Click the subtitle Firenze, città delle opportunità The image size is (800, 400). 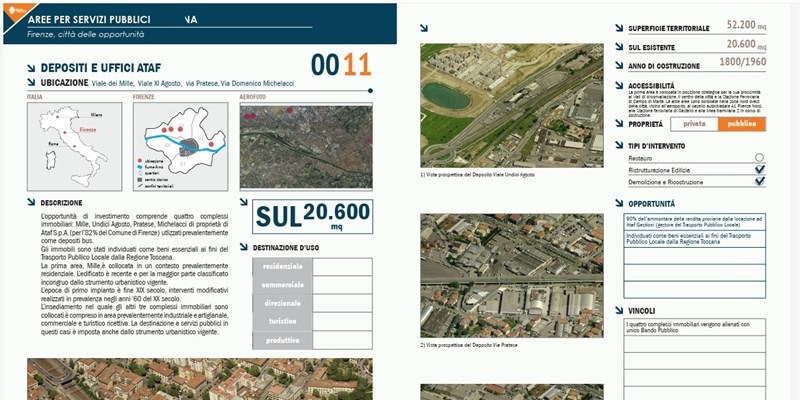(x=86, y=35)
